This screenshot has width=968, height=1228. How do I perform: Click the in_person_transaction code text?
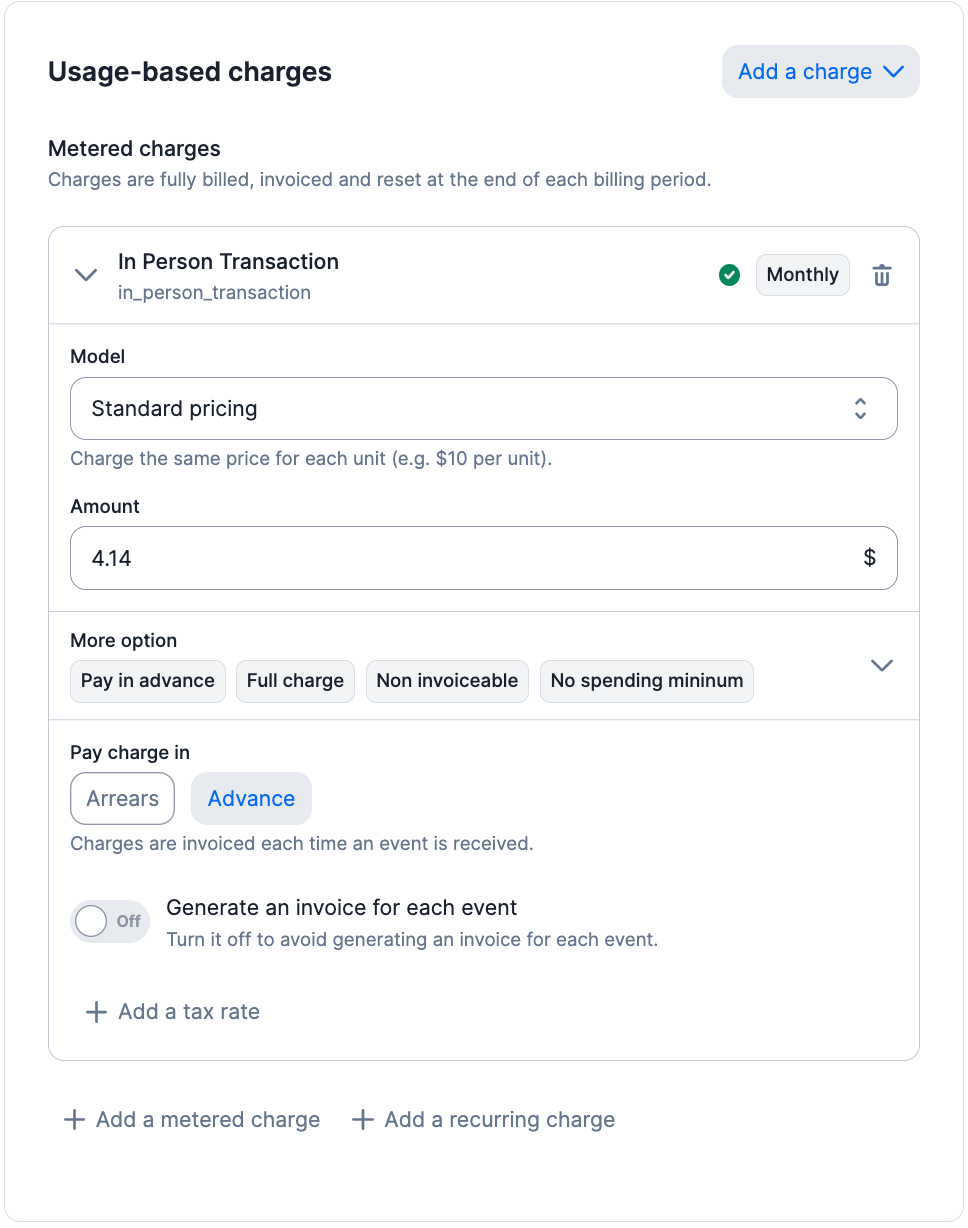coord(214,293)
